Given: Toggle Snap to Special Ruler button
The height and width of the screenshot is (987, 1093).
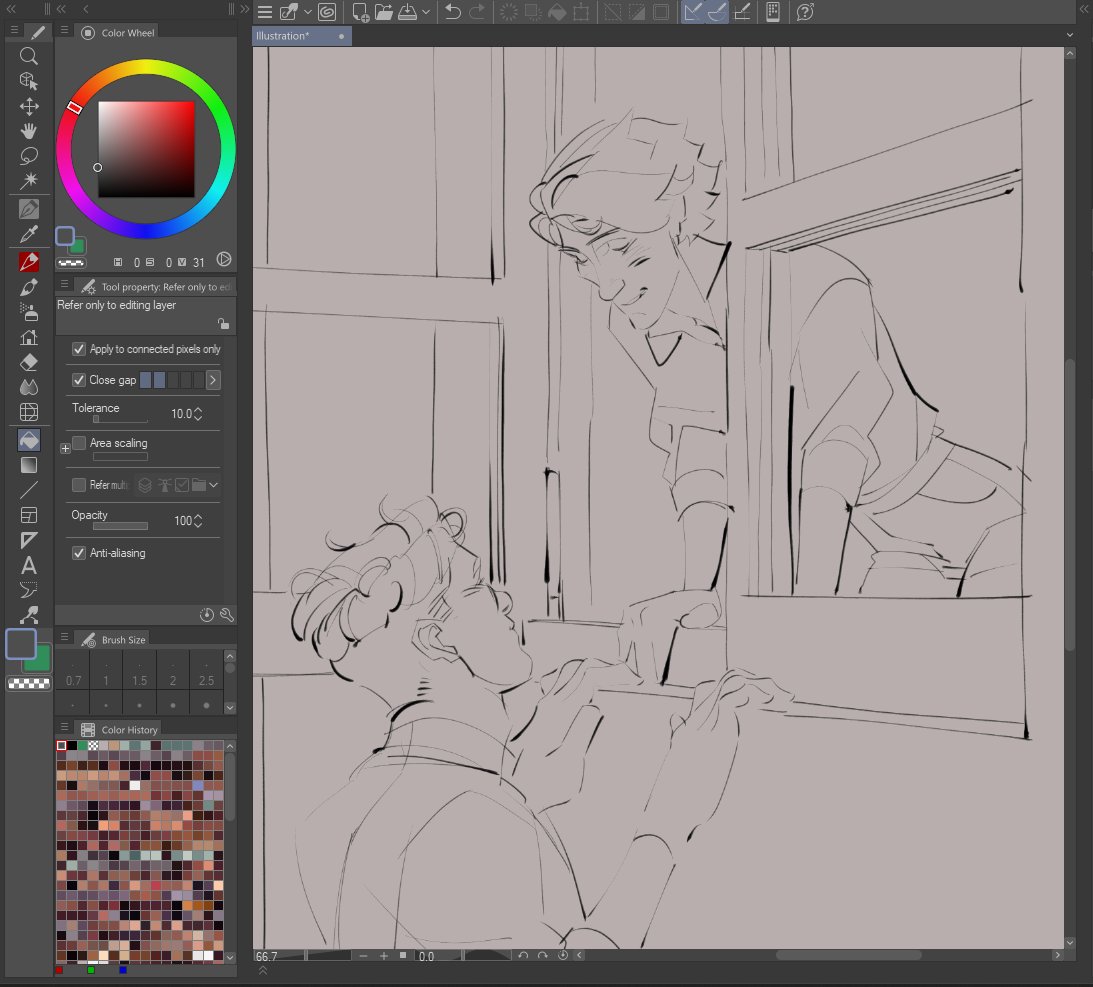Looking at the screenshot, I should (x=717, y=12).
